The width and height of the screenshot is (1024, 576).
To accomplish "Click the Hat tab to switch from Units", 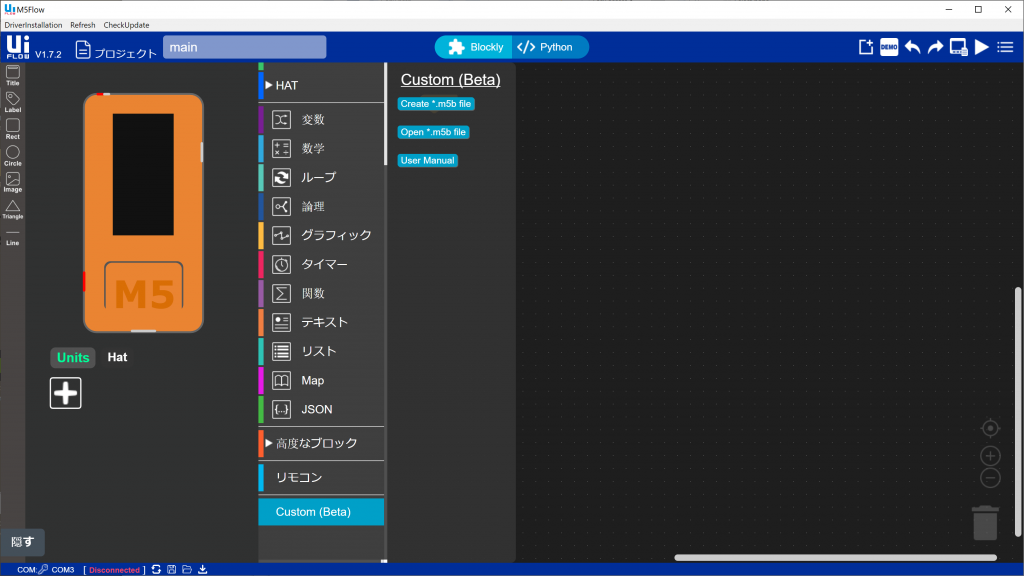I will point(117,357).
